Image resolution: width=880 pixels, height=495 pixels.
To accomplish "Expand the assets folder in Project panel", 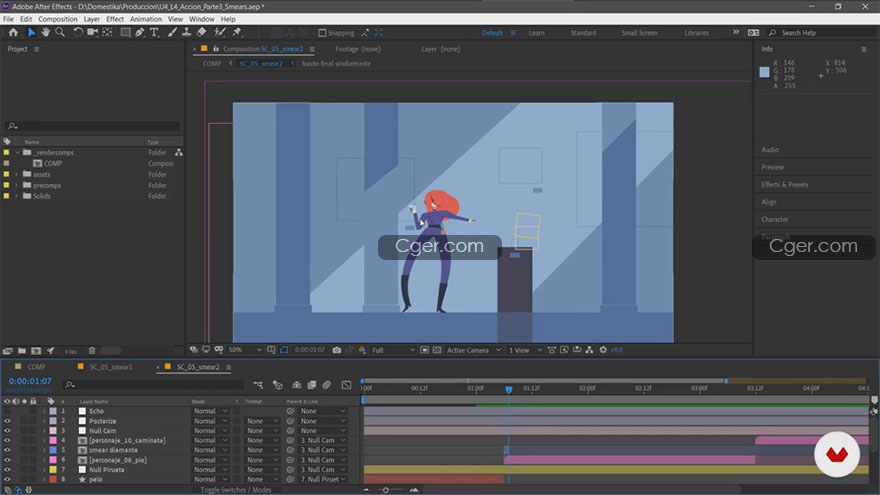I will 16,175.
